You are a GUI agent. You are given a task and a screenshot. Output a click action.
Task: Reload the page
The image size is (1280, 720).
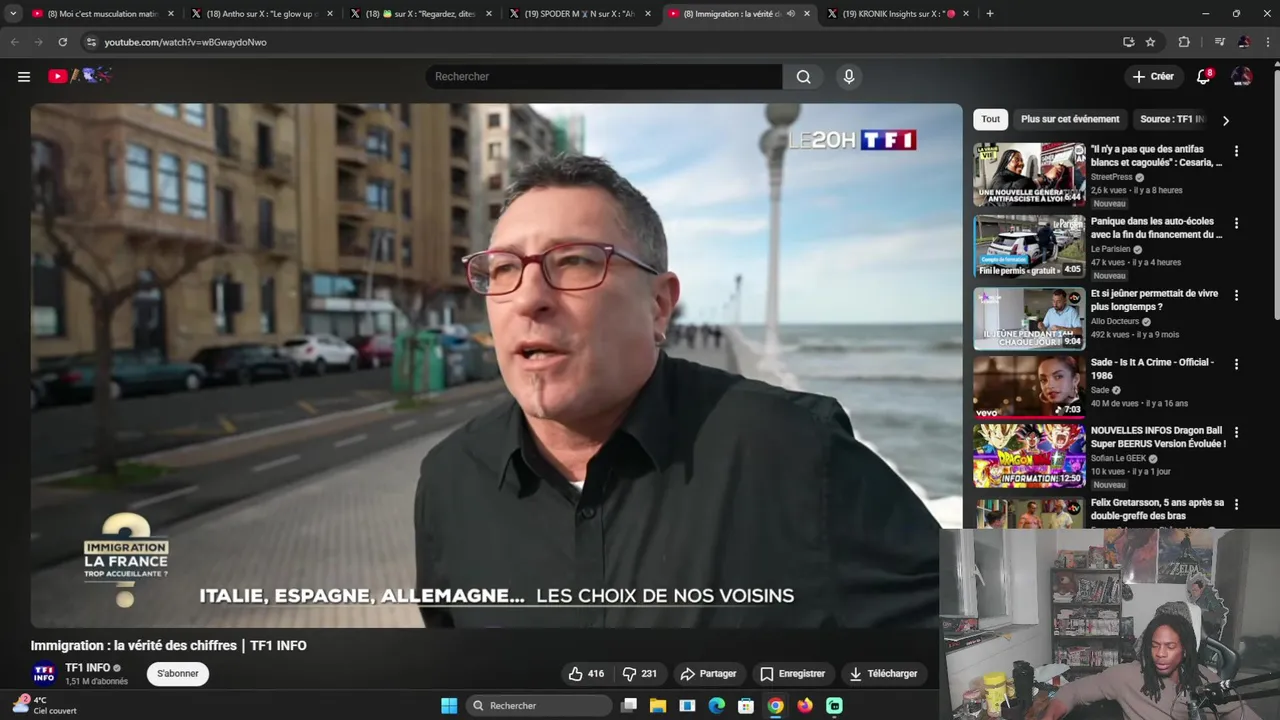pos(63,42)
